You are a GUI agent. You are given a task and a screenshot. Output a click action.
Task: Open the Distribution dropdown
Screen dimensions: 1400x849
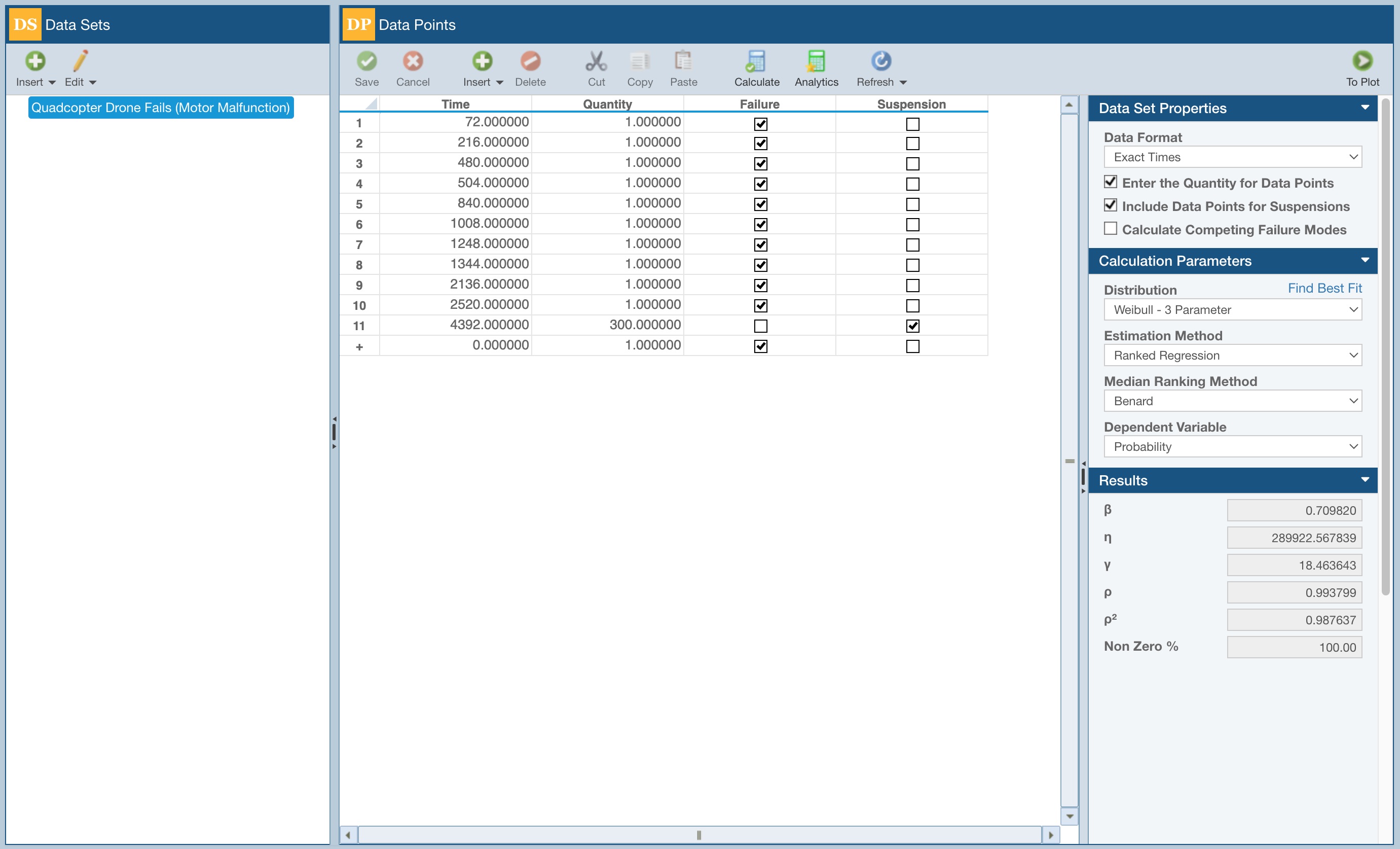pyautogui.click(x=1232, y=310)
